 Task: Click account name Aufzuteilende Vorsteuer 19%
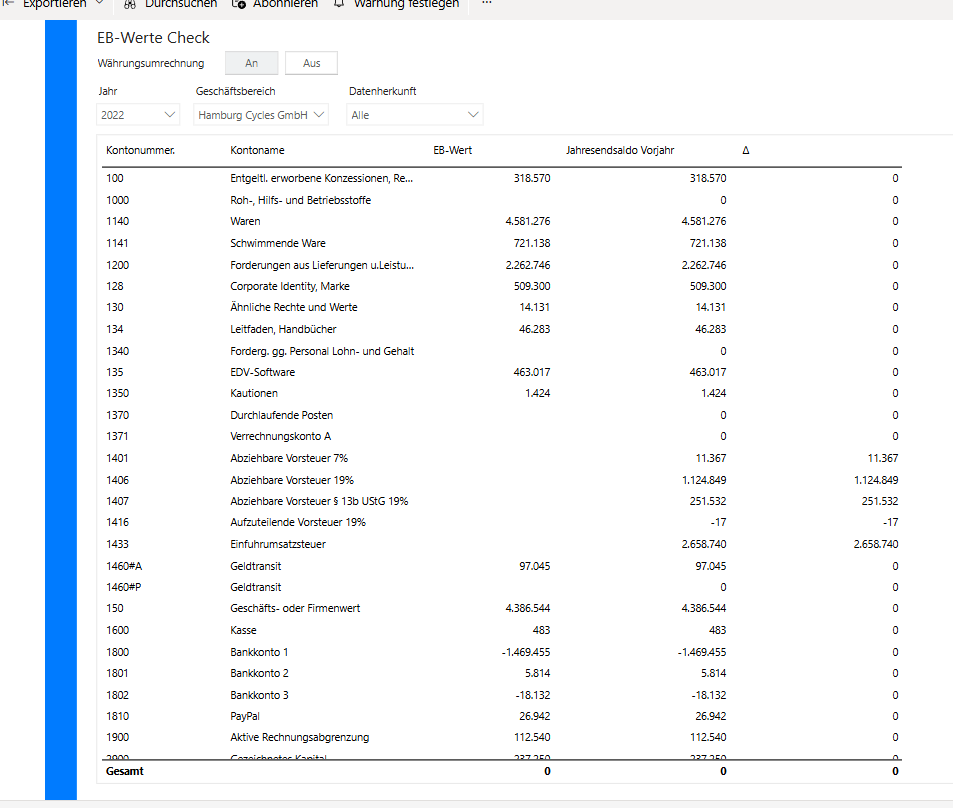[x=298, y=522]
